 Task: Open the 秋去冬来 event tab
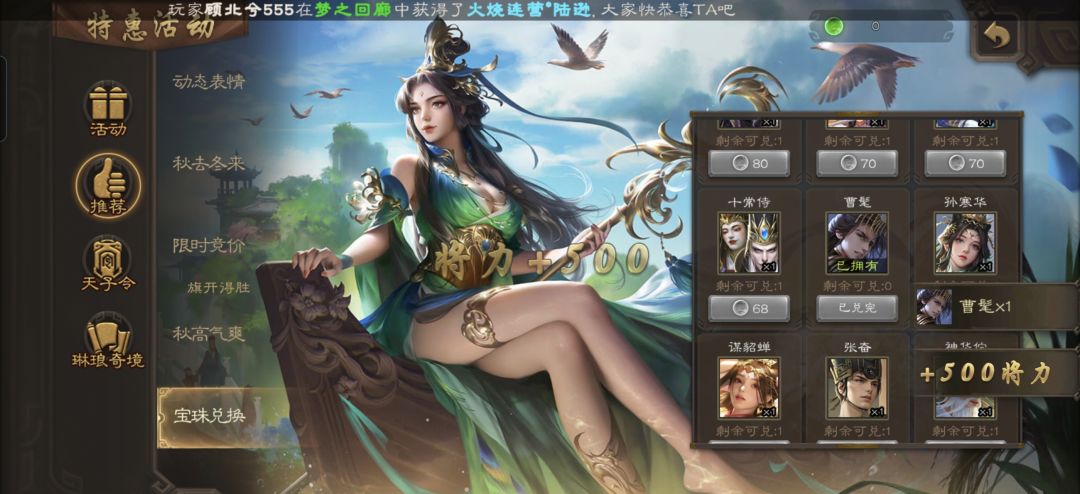(209, 164)
